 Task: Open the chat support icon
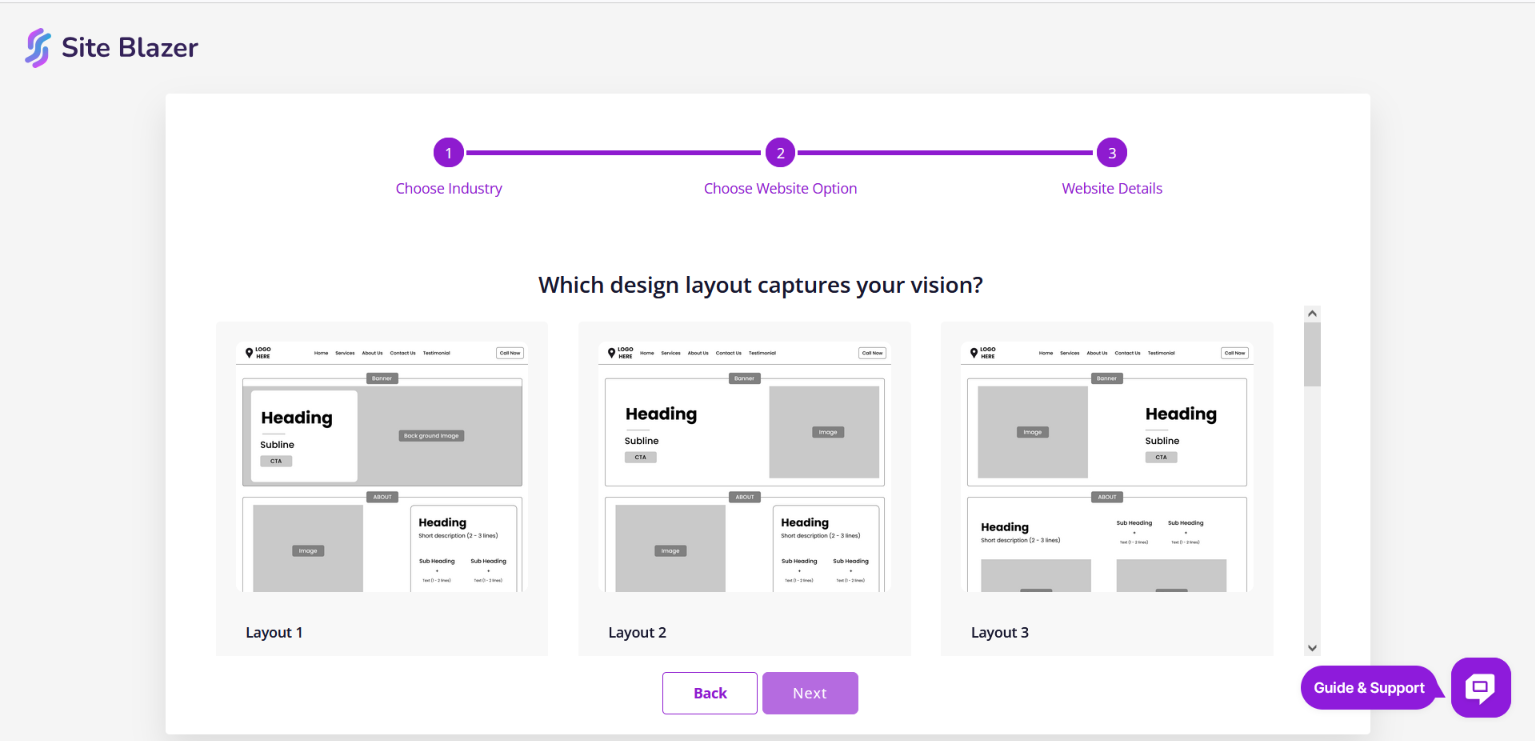(x=1480, y=687)
